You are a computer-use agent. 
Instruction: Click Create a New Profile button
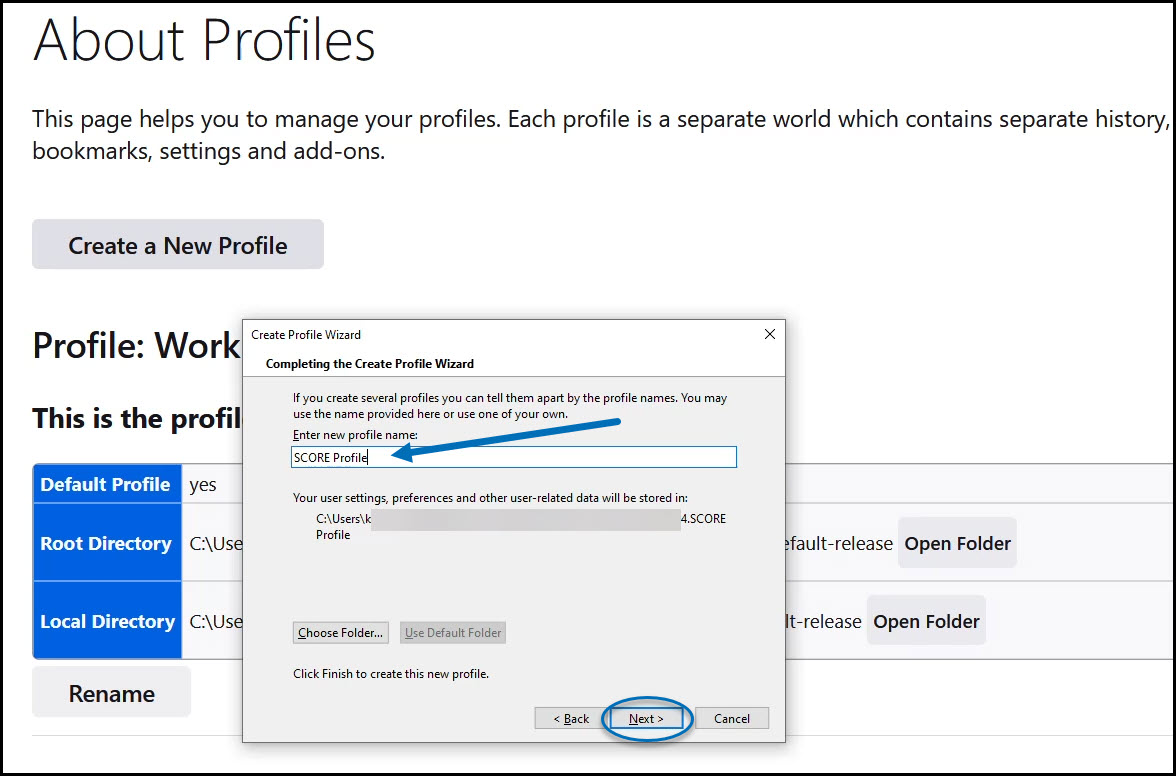(178, 244)
